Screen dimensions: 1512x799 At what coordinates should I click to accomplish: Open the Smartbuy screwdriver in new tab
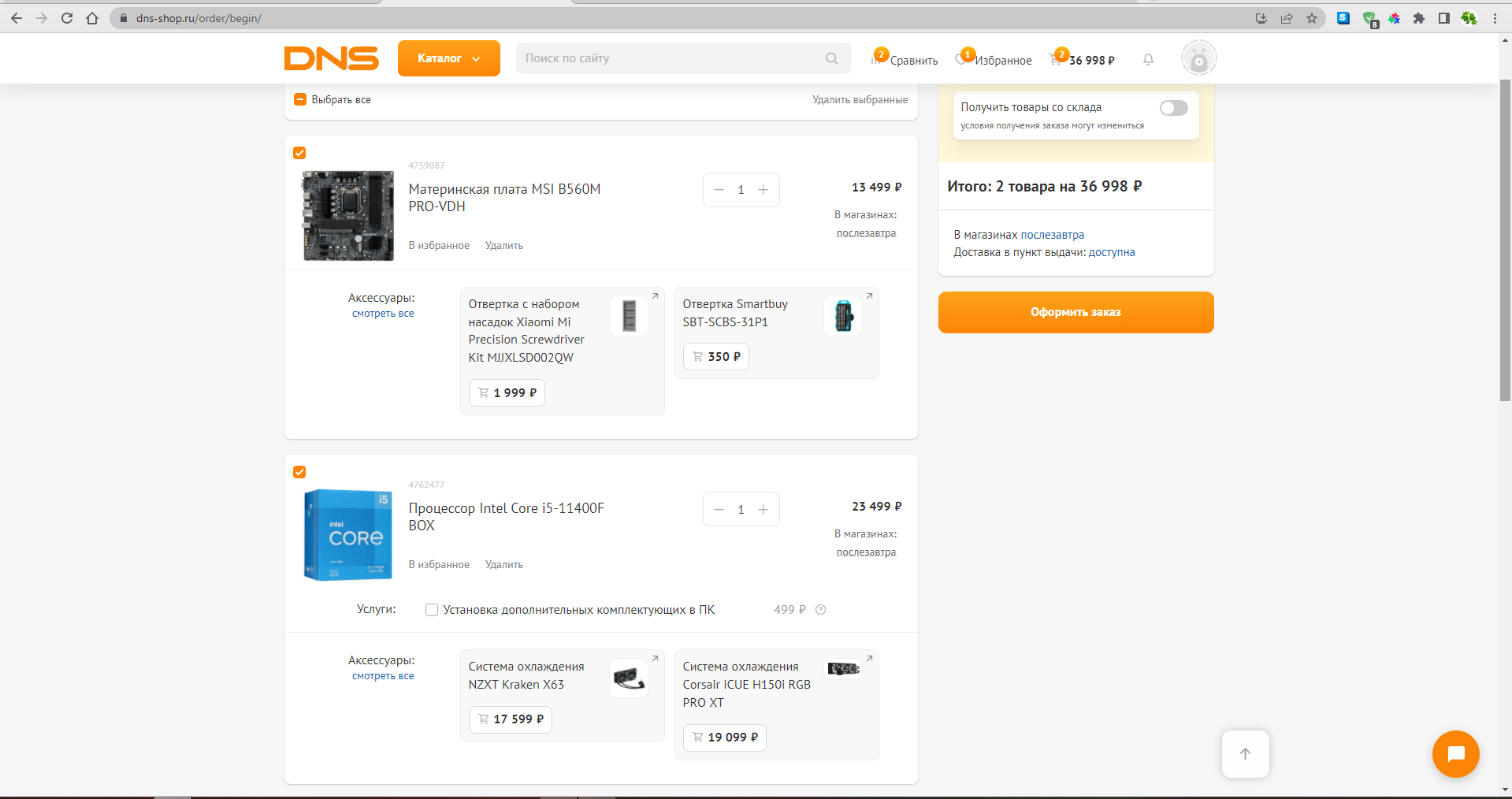coord(869,296)
